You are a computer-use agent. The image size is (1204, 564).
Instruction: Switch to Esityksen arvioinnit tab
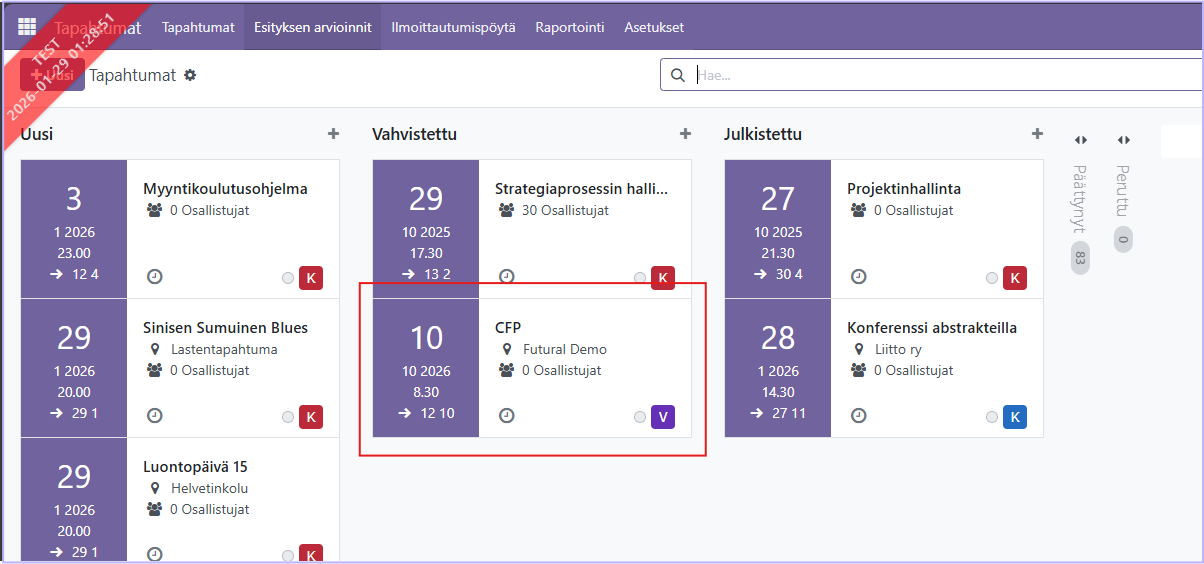pos(312,27)
